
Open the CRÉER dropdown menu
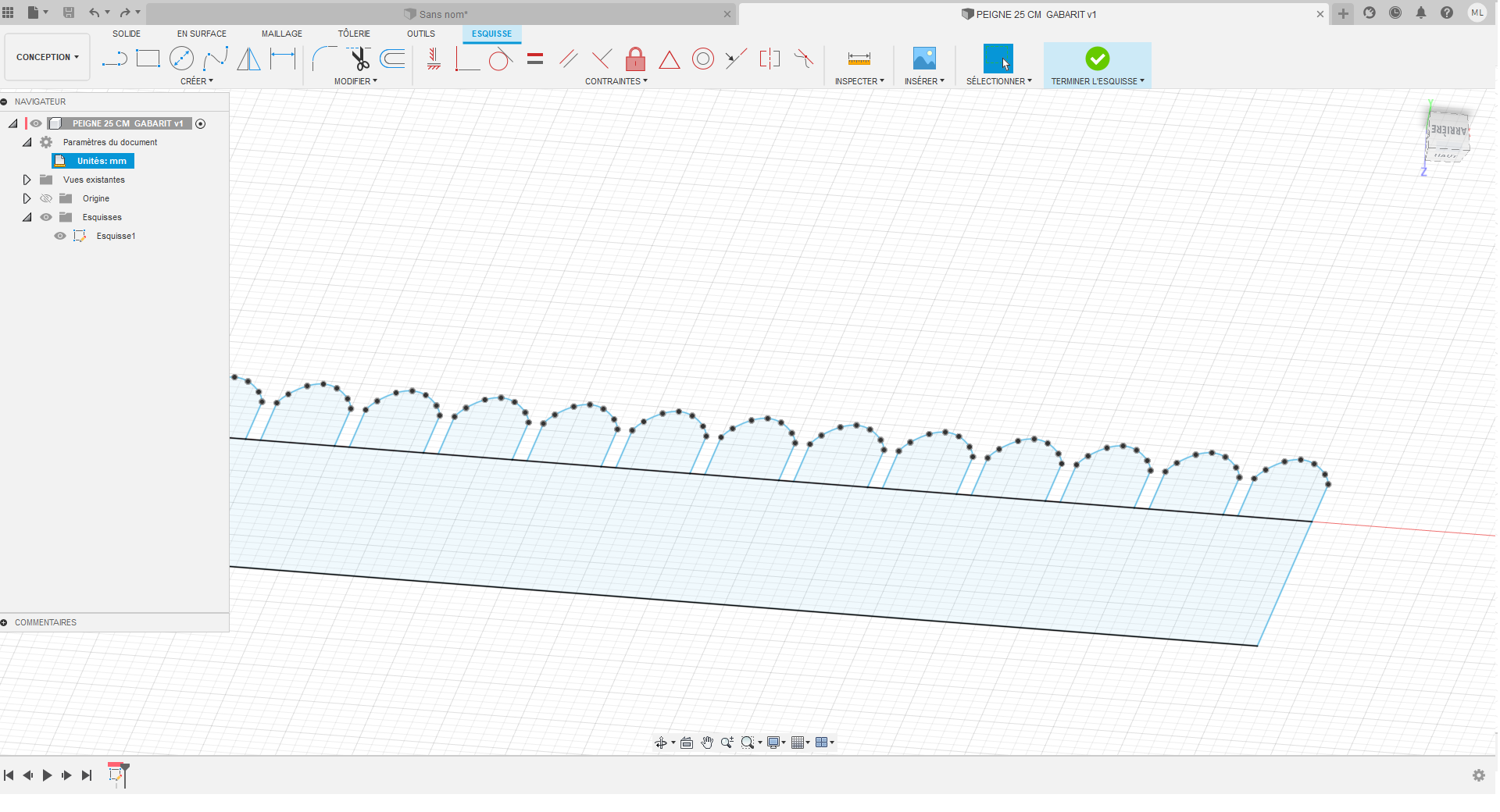click(x=197, y=81)
